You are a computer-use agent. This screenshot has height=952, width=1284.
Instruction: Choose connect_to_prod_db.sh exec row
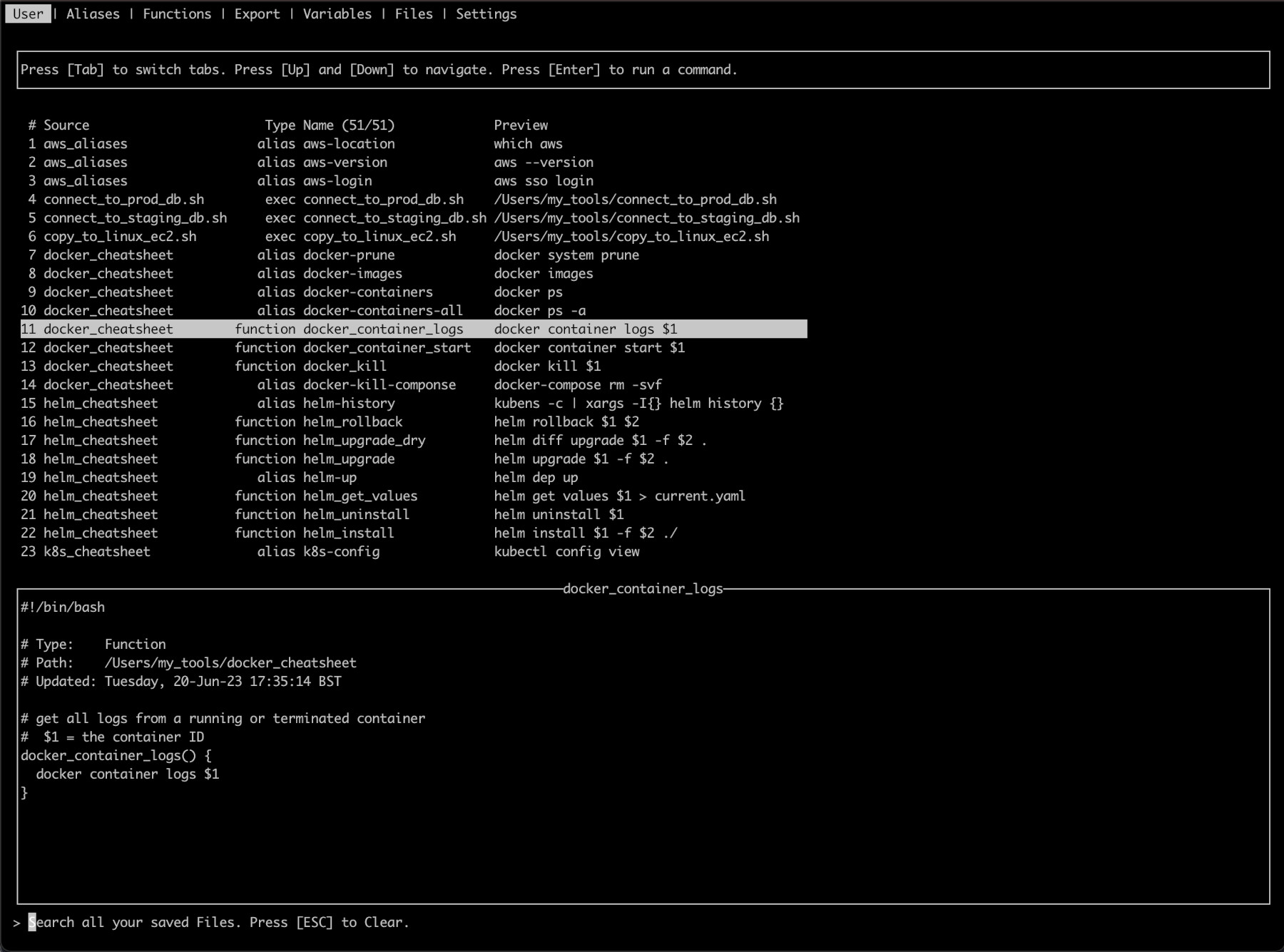[383, 200]
